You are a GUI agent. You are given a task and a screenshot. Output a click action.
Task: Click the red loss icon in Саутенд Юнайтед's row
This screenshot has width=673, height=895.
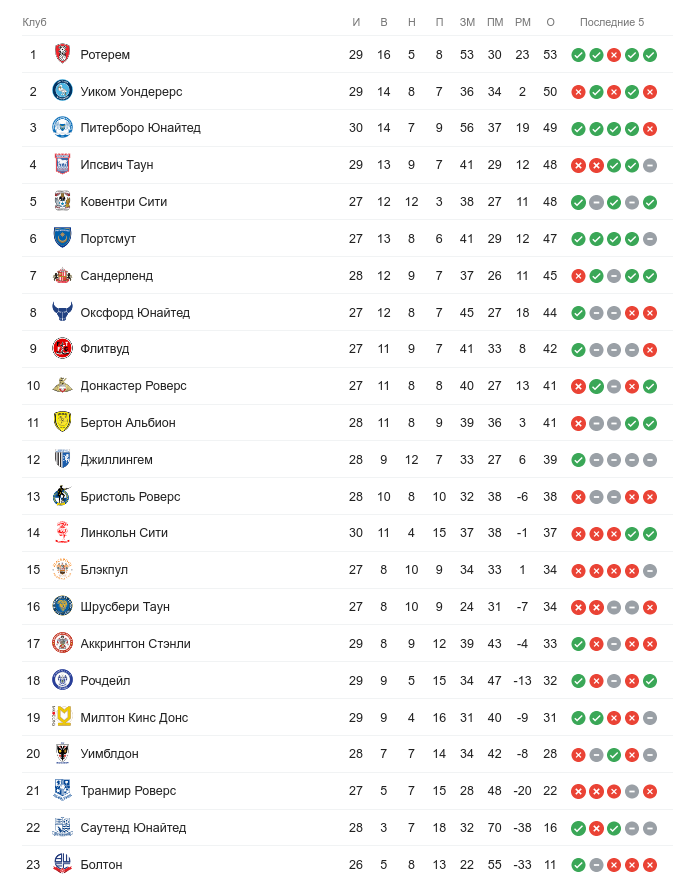596,828
